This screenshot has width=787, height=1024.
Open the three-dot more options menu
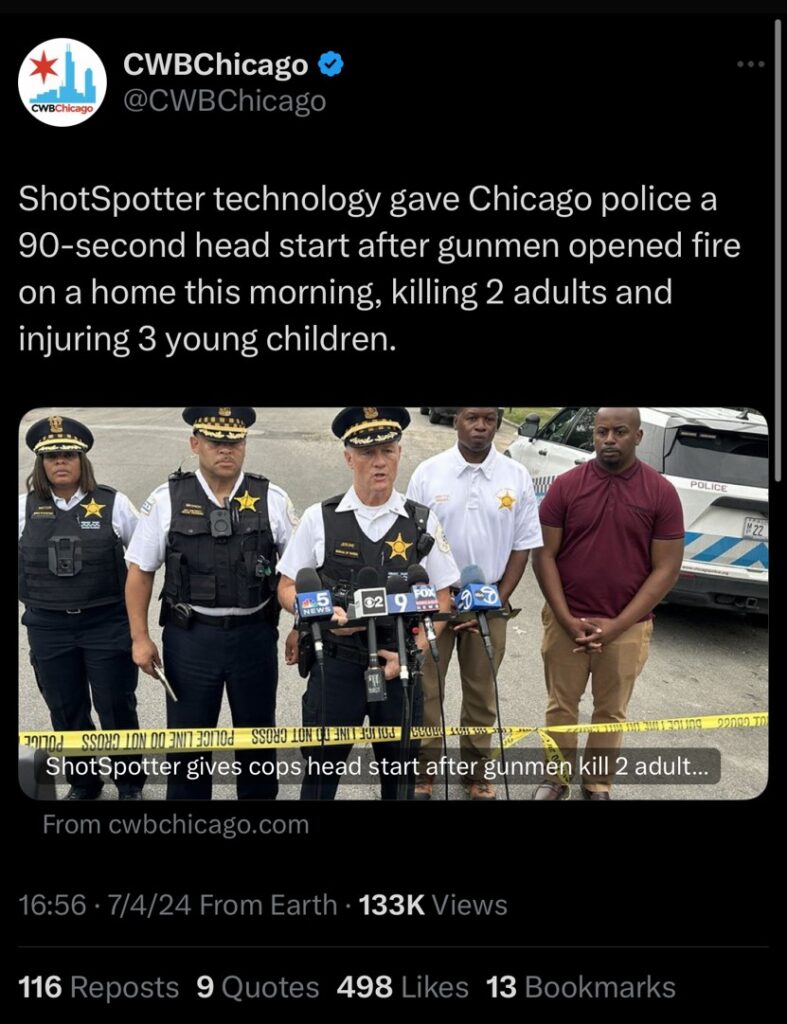click(x=750, y=64)
